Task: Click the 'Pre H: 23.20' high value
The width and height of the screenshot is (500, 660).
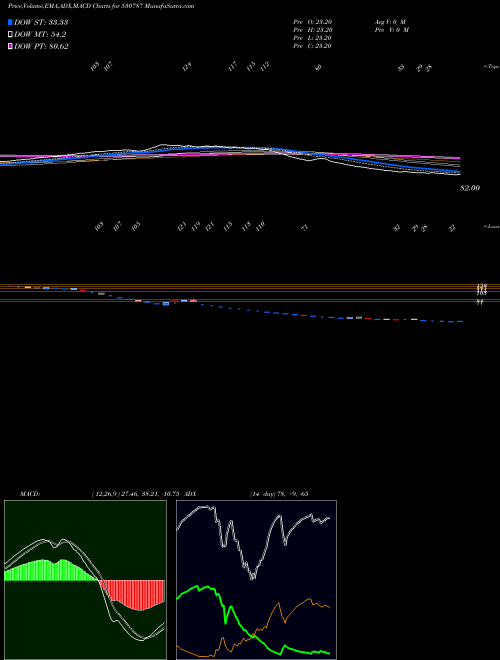Action: 312,30
